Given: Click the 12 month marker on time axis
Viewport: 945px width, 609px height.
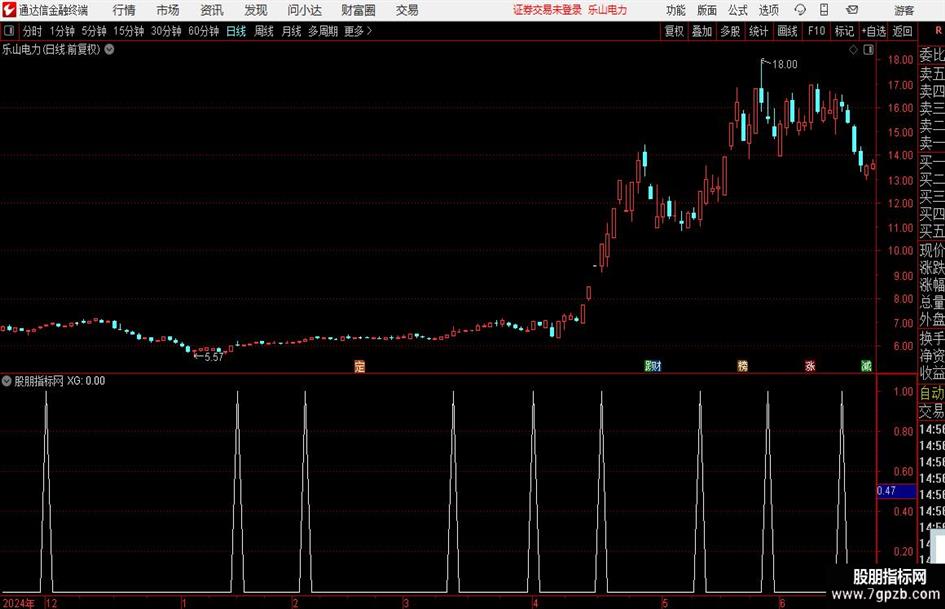Looking at the screenshot, I should point(51,604).
